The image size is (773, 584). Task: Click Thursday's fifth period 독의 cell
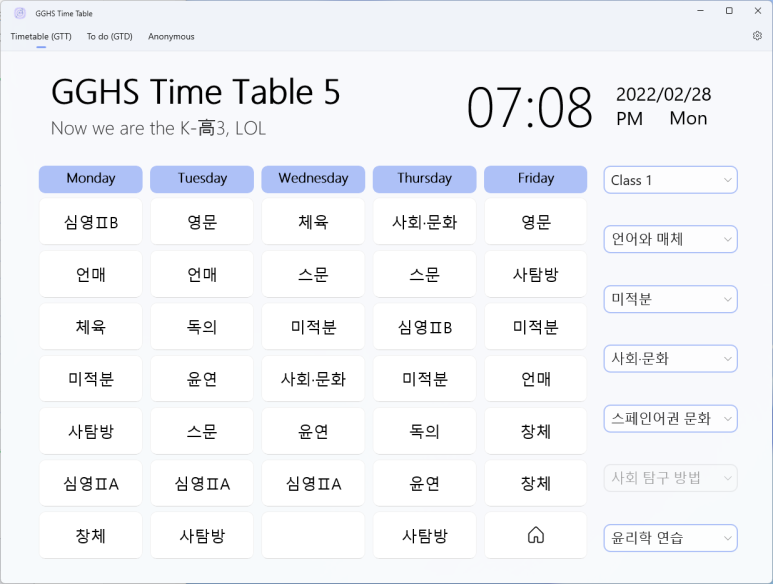point(424,431)
